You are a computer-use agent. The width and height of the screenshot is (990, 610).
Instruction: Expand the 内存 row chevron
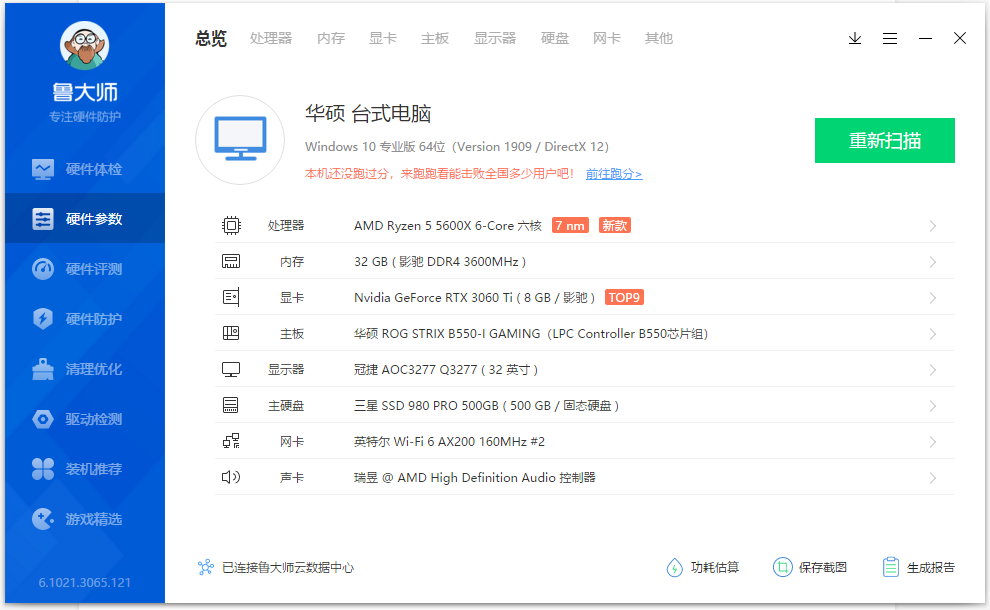coord(933,262)
